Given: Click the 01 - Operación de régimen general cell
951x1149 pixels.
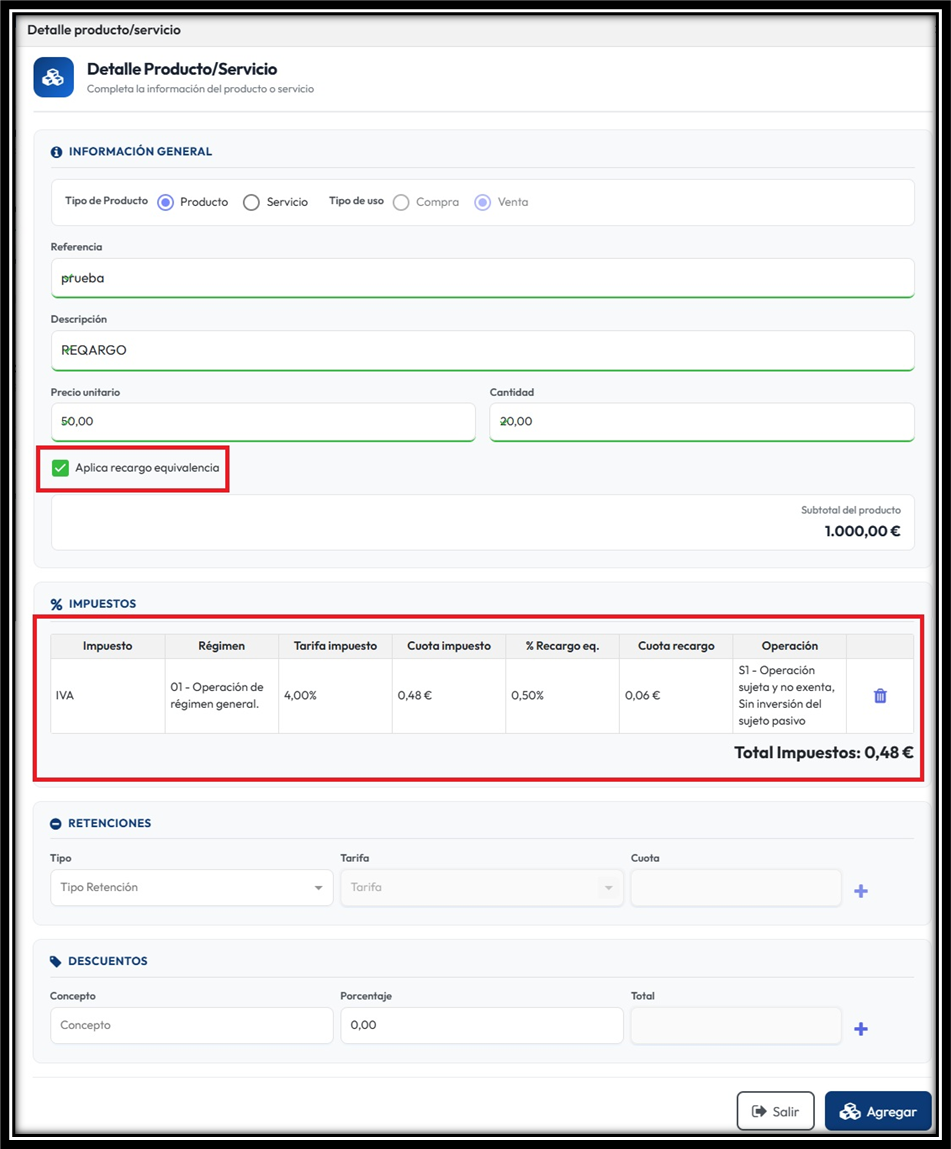Looking at the screenshot, I should pos(221,695).
